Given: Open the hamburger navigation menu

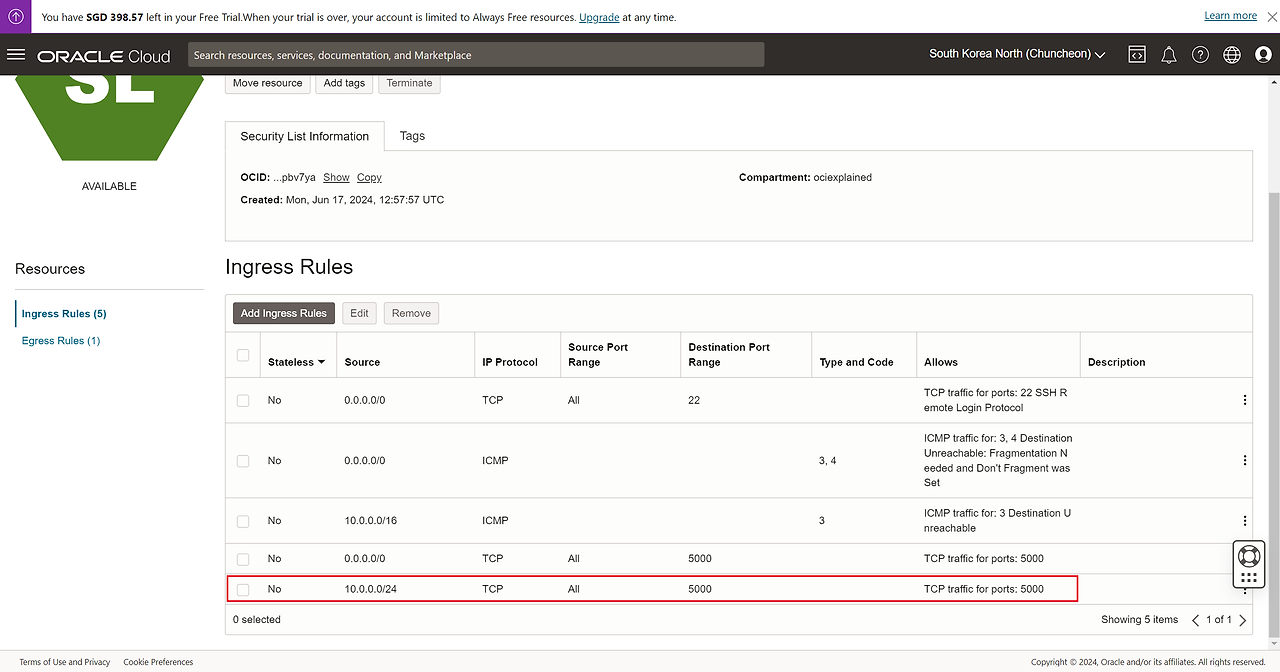Looking at the screenshot, I should tap(16, 55).
